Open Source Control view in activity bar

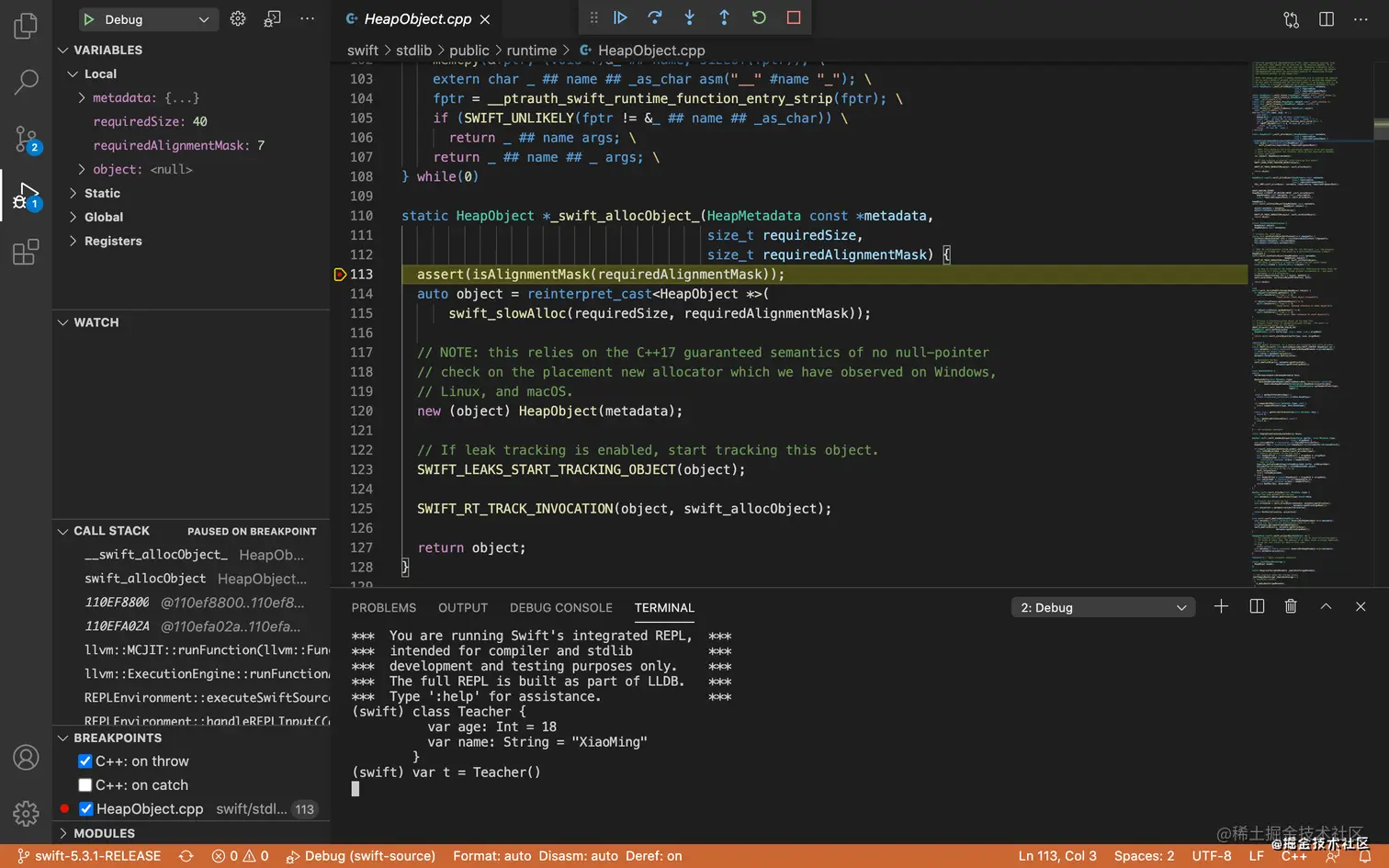(26, 139)
